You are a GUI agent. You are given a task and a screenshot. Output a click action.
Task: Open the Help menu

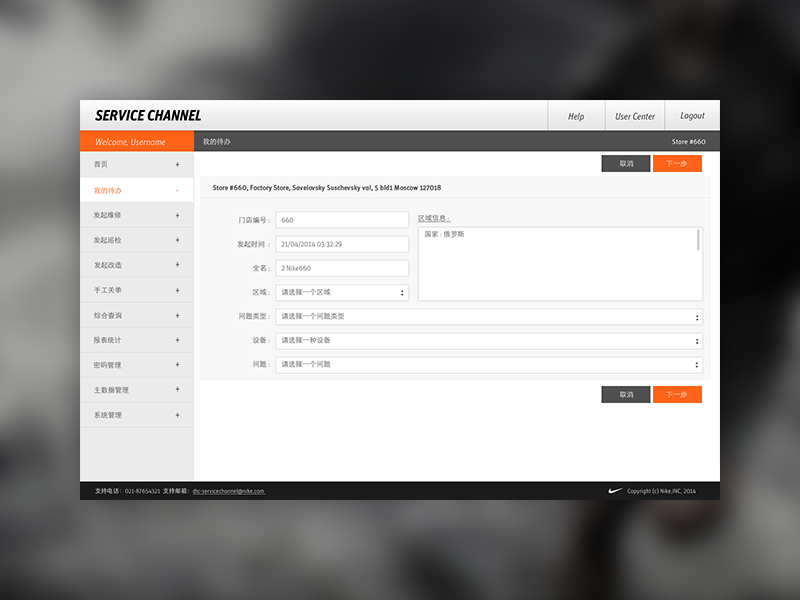click(x=576, y=115)
